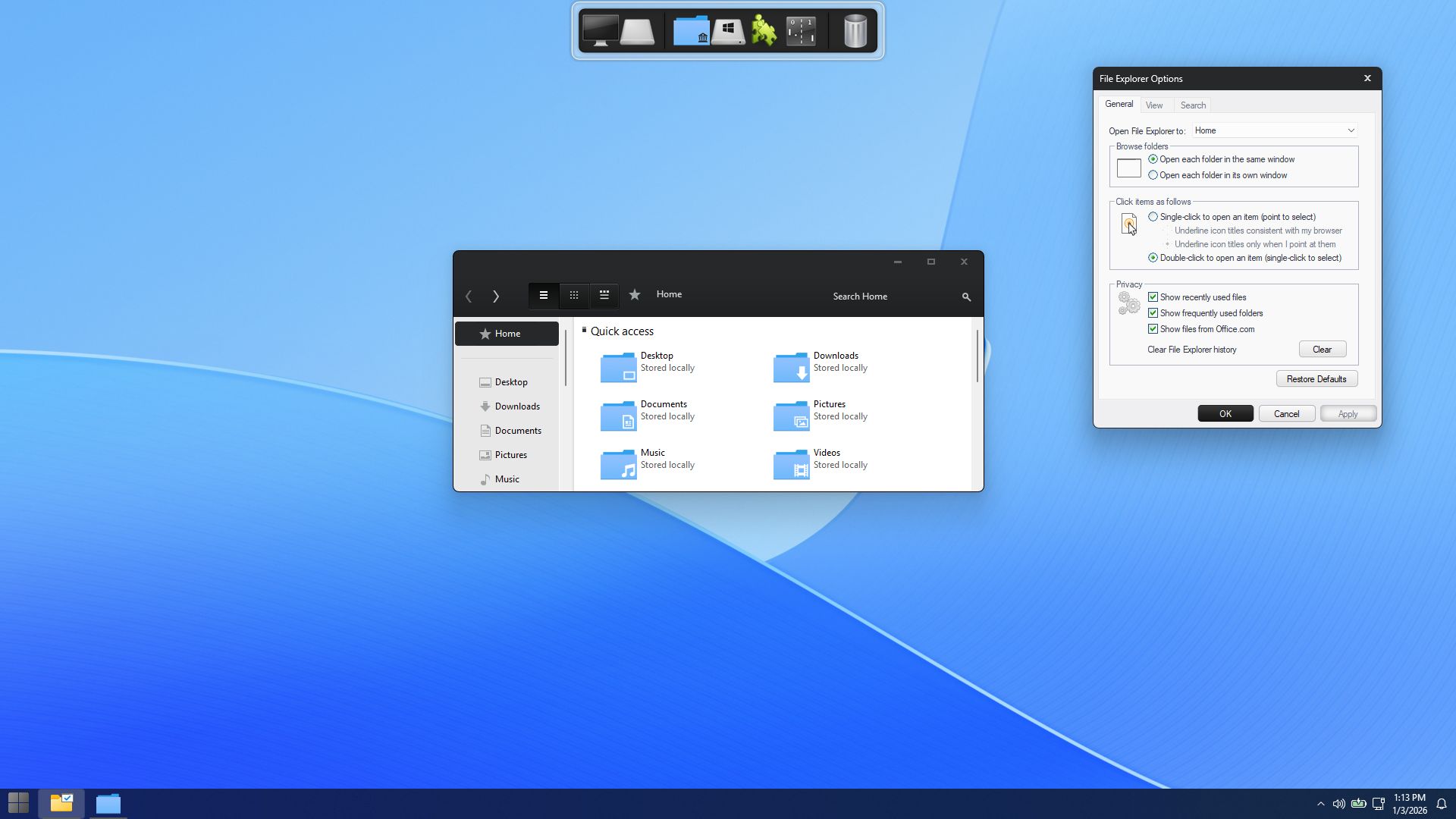
Task: Open the Pong game dock icon
Action: [x=801, y=32]
